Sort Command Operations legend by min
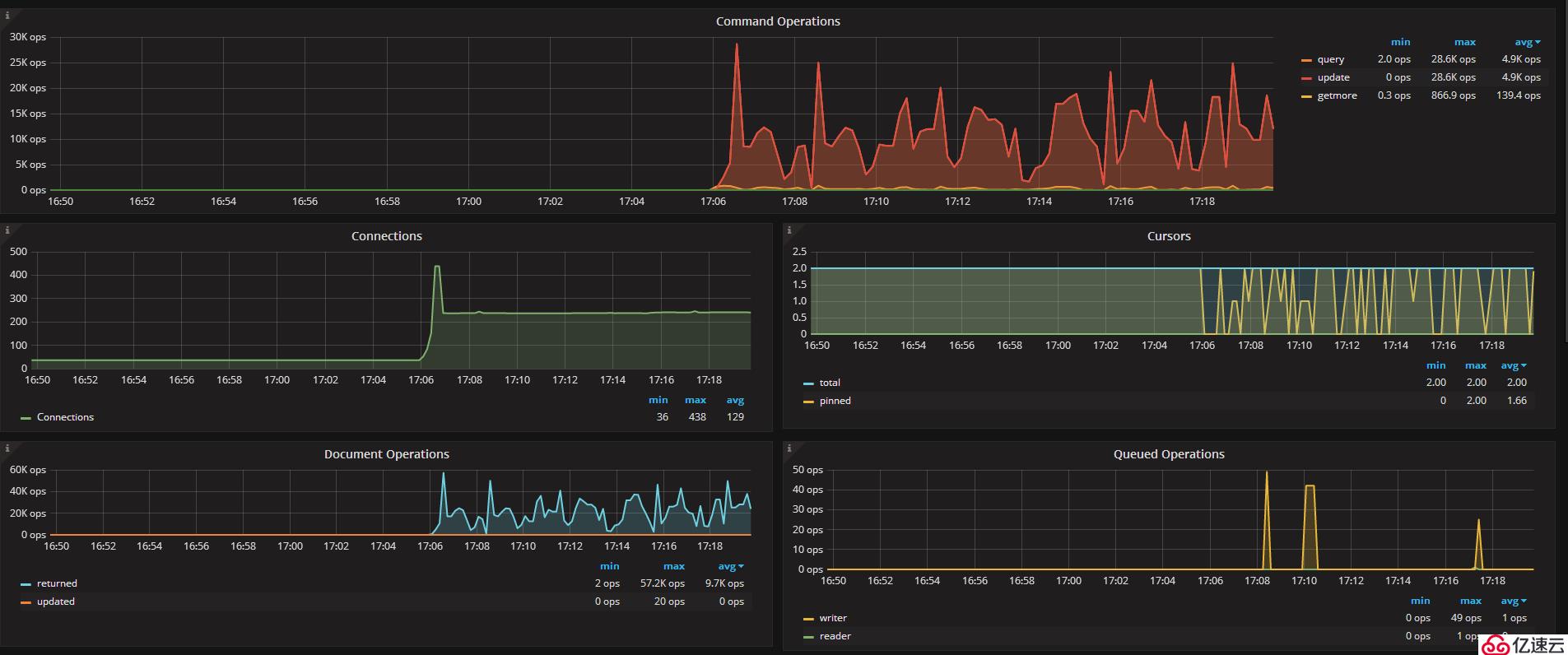The image size is (1568, 655). pyautogui.click(x=1400, y=42)
